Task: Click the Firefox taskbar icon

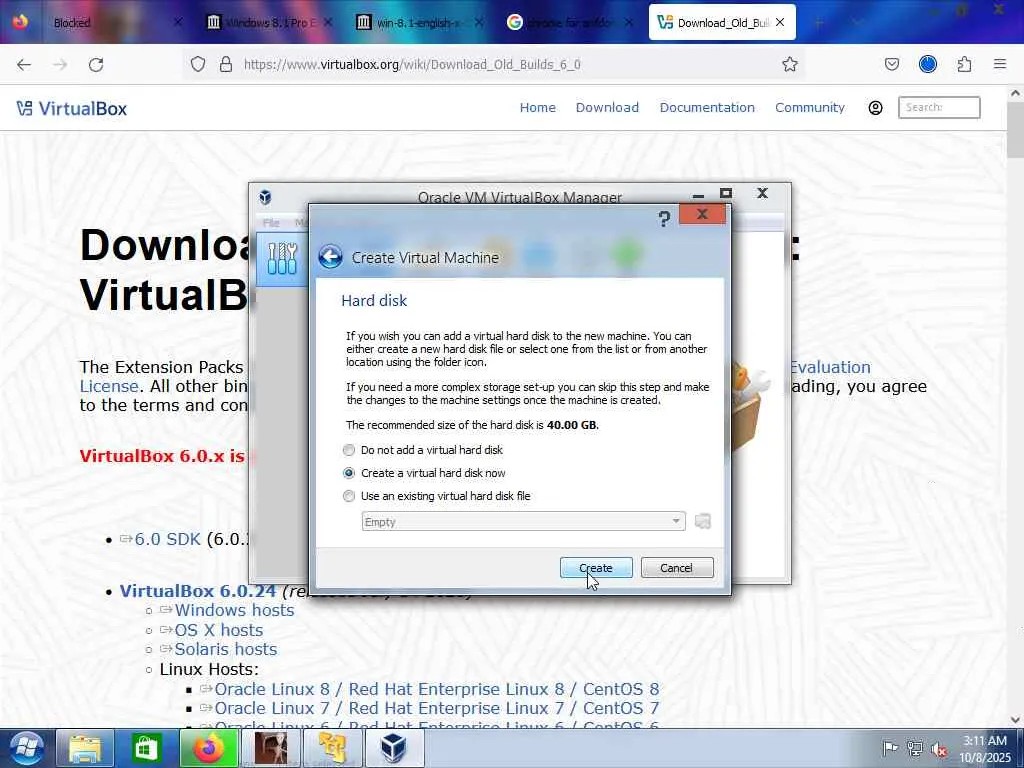Action: point(208,748)
